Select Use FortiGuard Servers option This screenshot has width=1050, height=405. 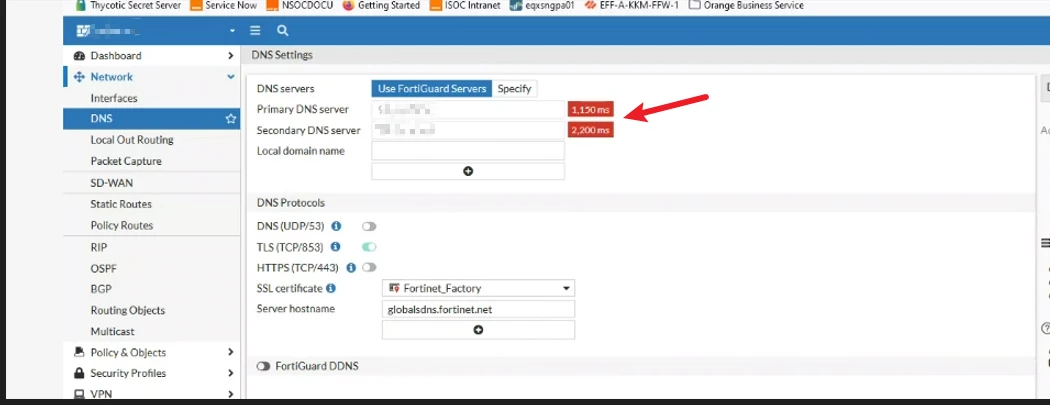point(432,88)
